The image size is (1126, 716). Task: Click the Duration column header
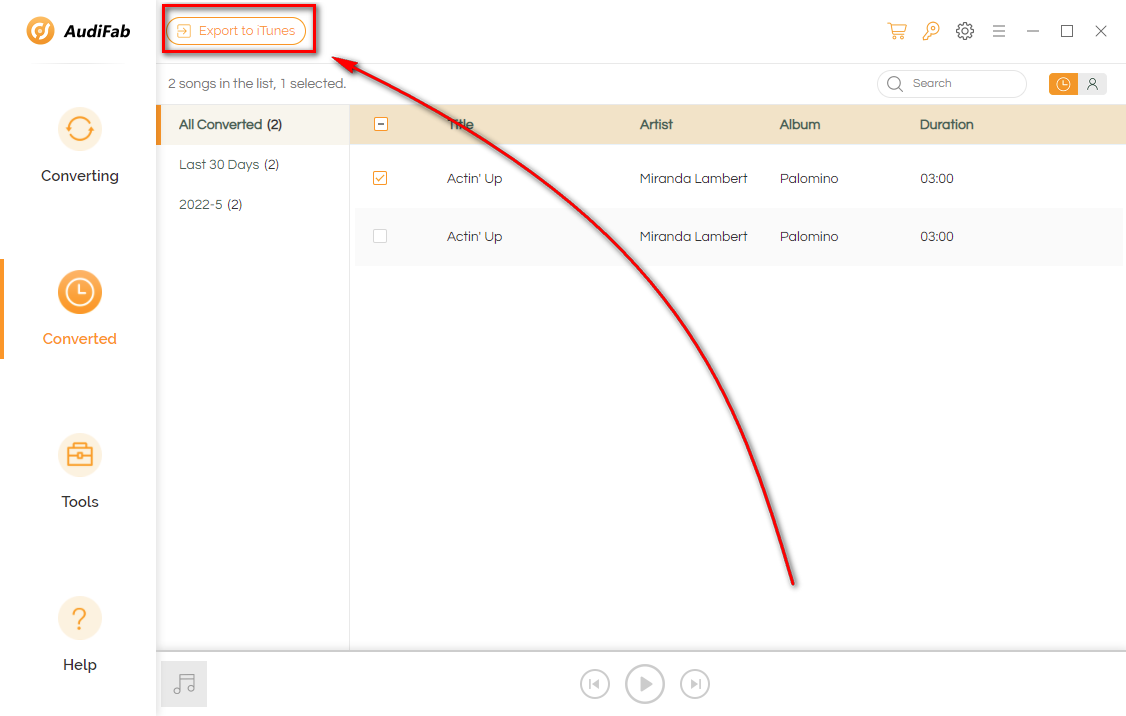pos(946,124)
